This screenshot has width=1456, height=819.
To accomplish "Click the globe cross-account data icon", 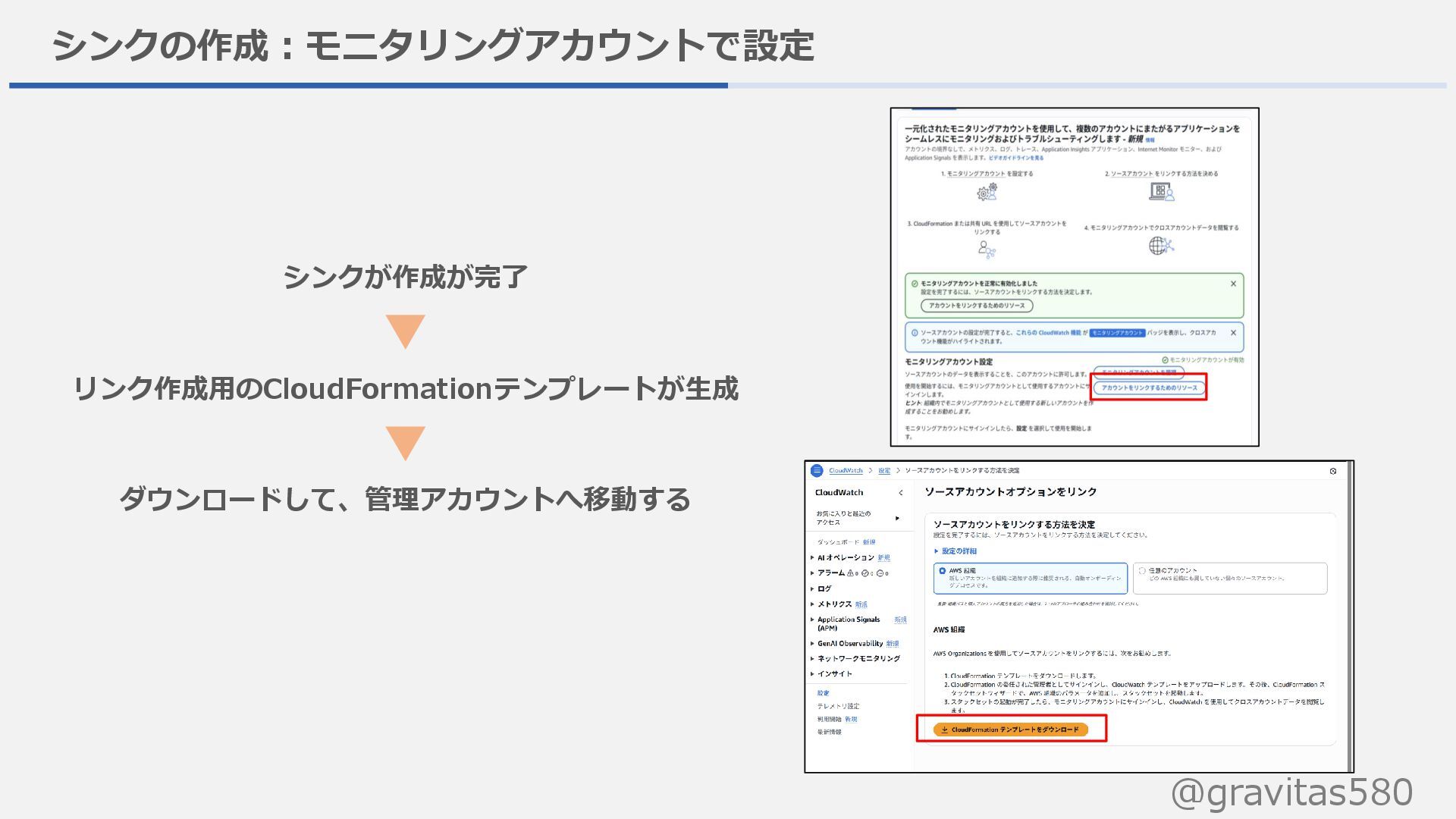I will (x=1160, y=246).
